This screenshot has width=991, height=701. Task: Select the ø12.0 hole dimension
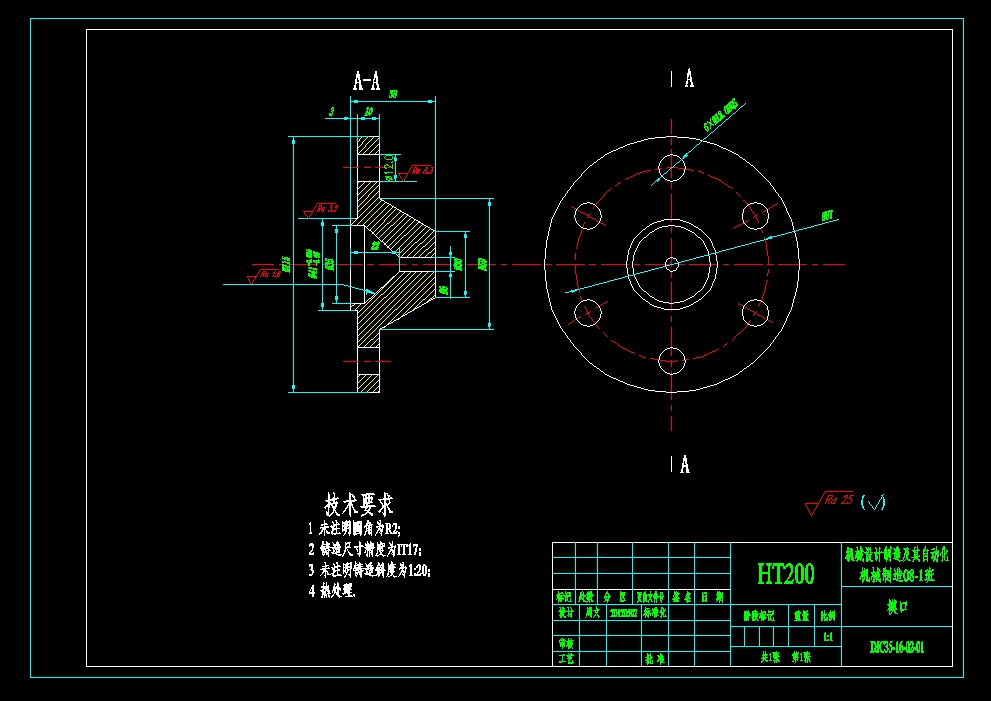click(389, 168)
